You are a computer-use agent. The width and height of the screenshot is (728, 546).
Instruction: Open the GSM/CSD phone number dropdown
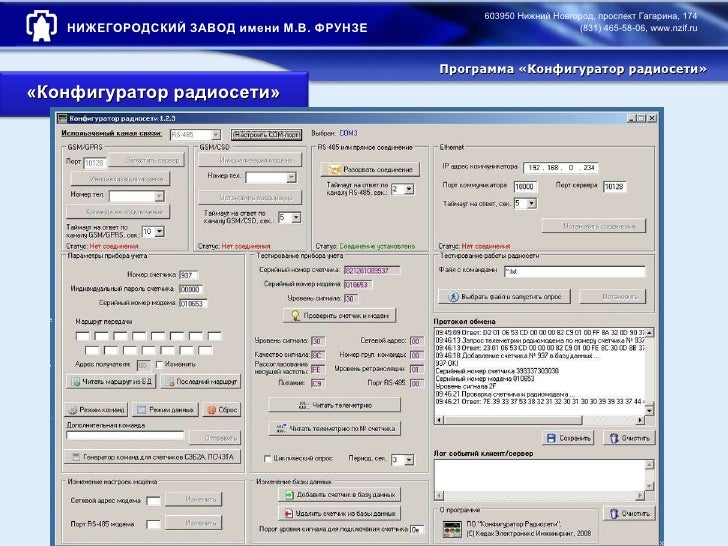291,177
